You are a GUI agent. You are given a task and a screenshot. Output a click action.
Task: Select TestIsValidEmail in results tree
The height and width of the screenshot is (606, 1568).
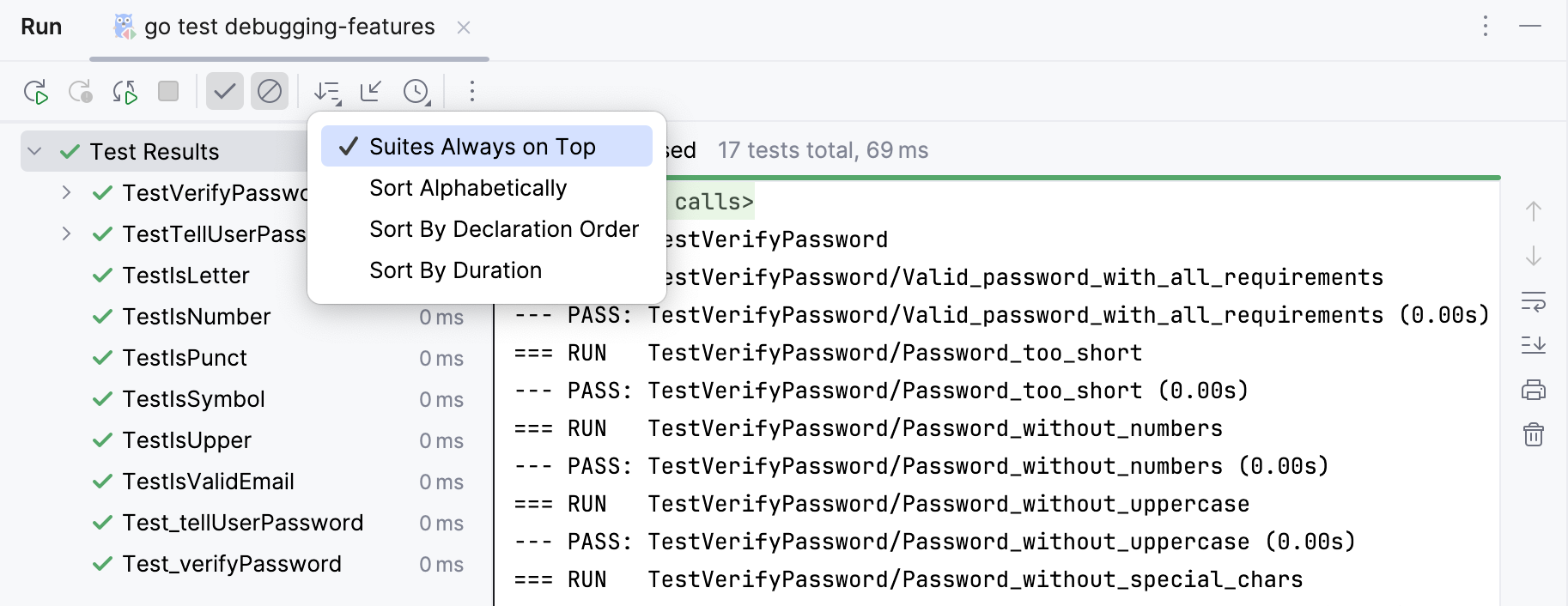coord(208,482)
